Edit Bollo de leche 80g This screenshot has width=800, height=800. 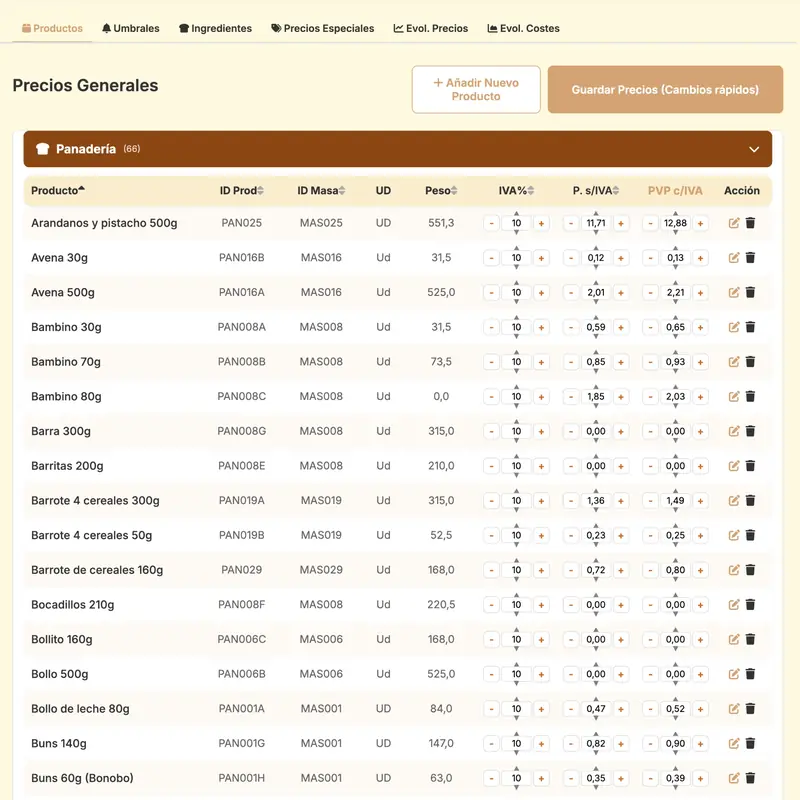click(734, 709)
